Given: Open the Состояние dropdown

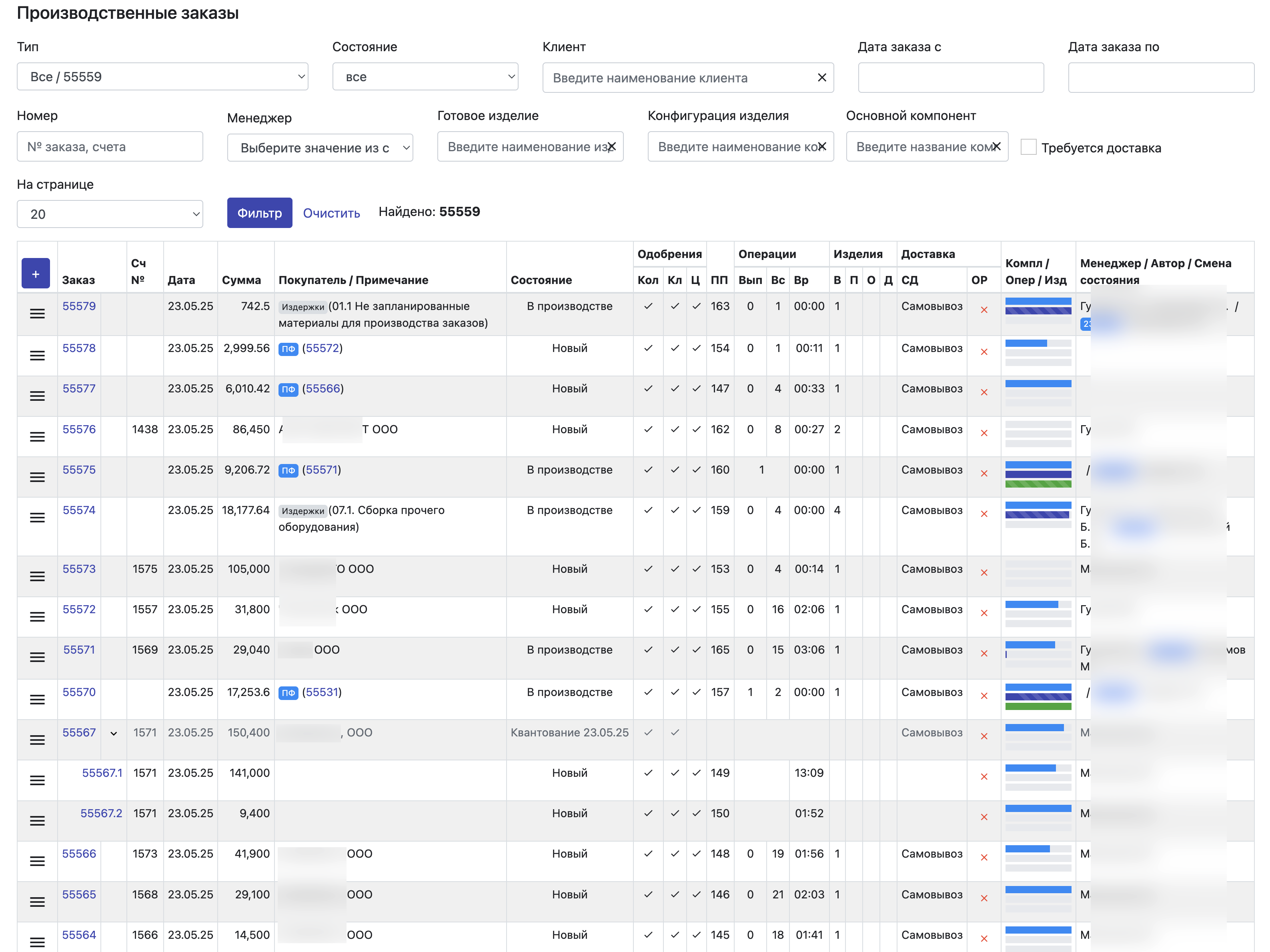Looking at the screenshot, I should click(425, 76).
